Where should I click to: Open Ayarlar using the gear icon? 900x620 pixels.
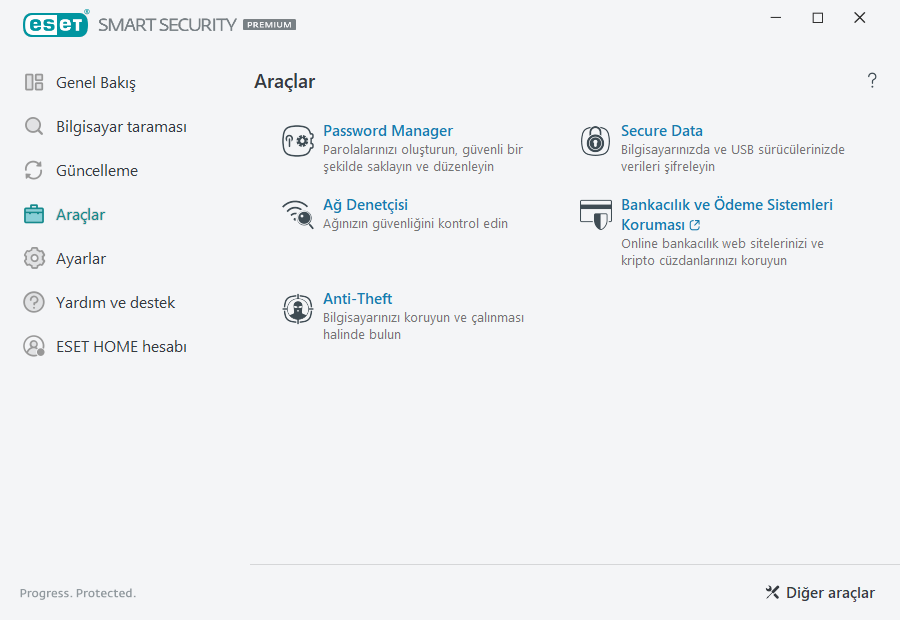(x=33, y=258)
